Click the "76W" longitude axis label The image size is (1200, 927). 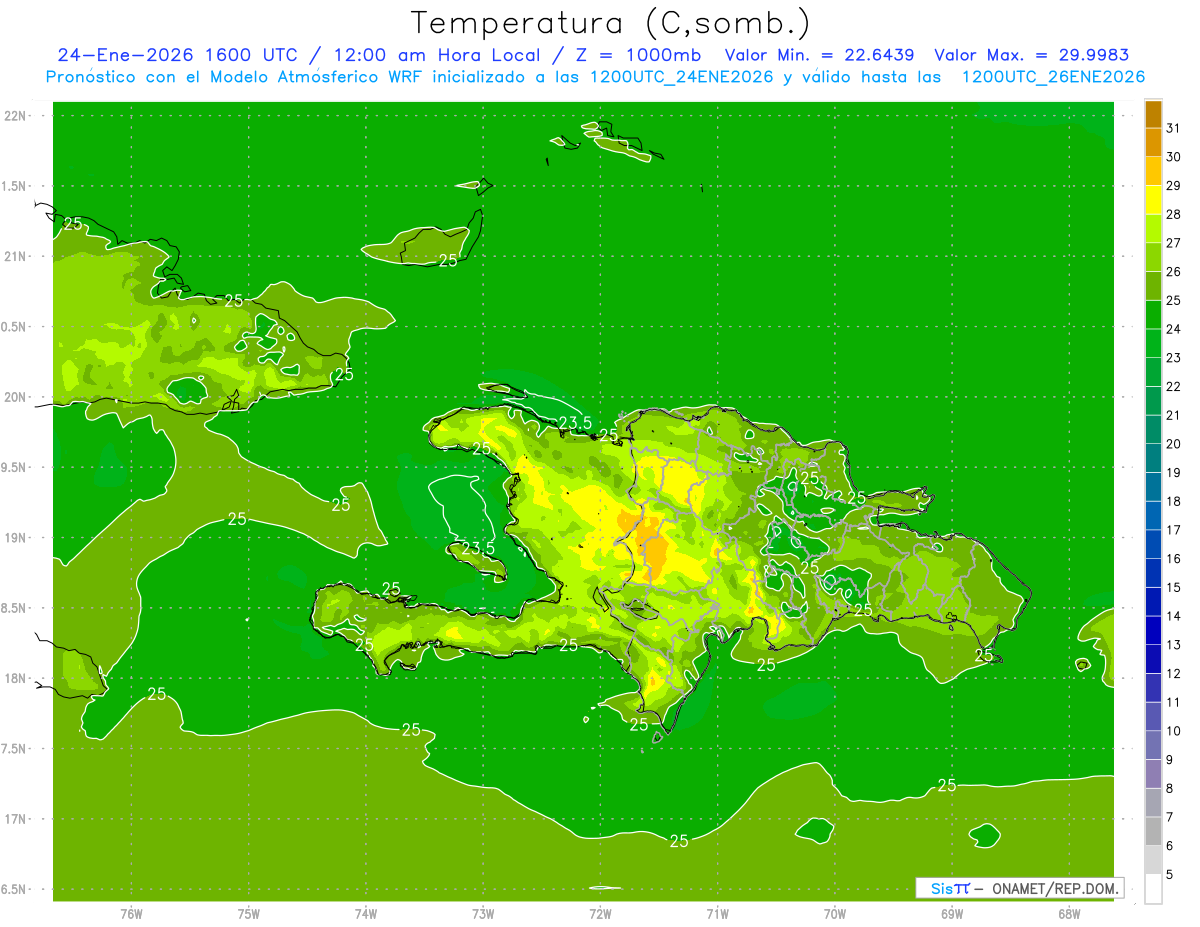[131, 913]
